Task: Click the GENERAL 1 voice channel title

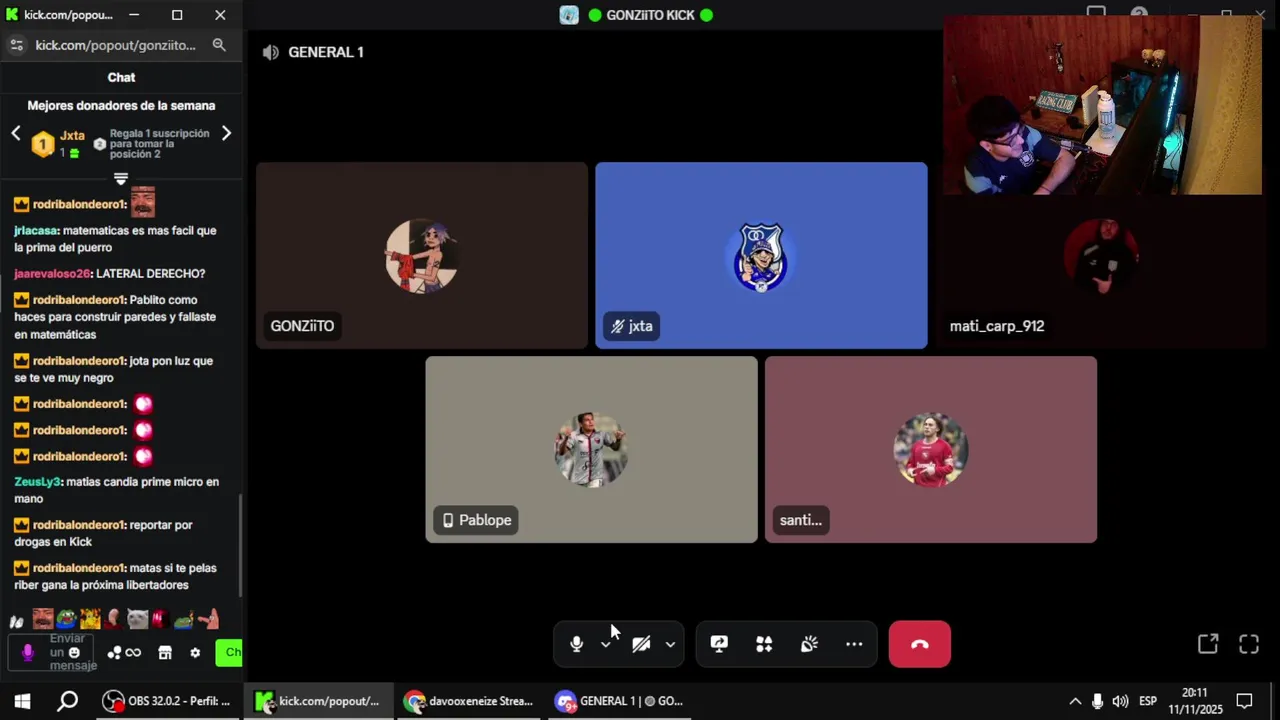Action: [326, 52]
